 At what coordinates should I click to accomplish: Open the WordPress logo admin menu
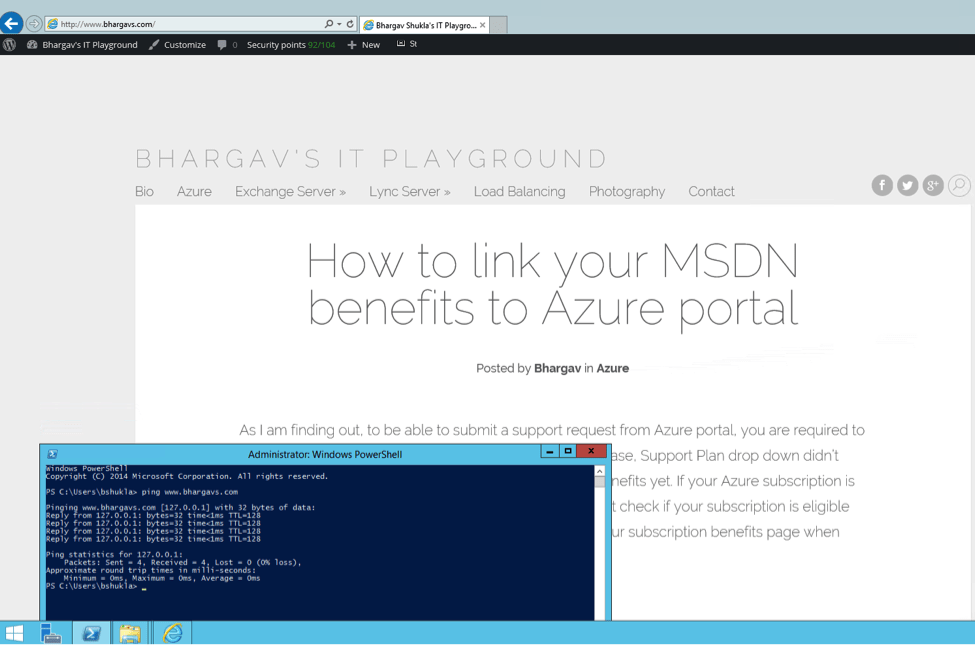click(x=10, y=45)
